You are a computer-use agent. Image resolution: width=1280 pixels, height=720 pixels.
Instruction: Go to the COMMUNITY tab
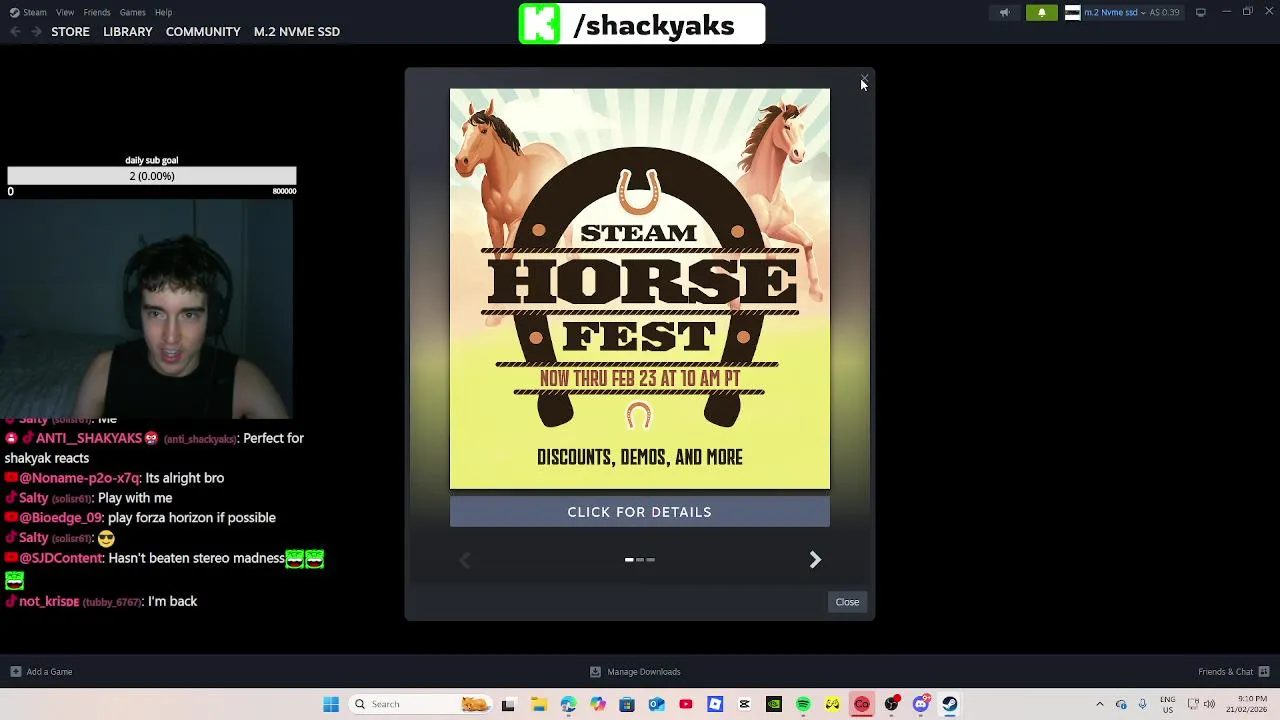[203, 31]
